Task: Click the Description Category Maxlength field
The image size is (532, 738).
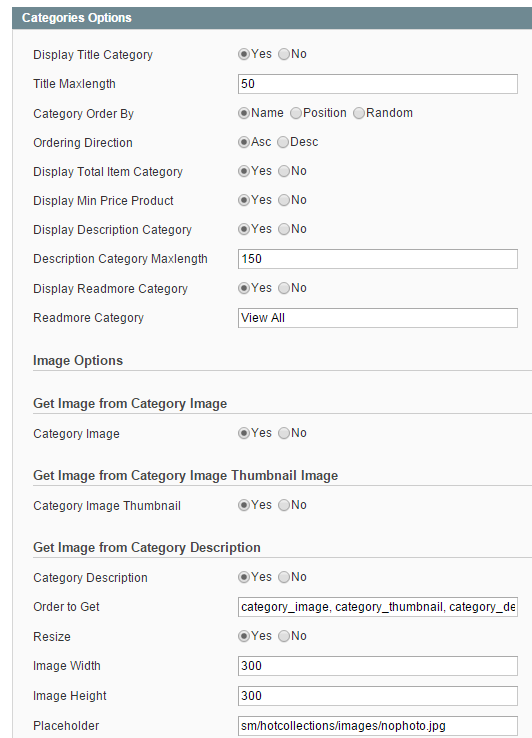Action: 378,259
